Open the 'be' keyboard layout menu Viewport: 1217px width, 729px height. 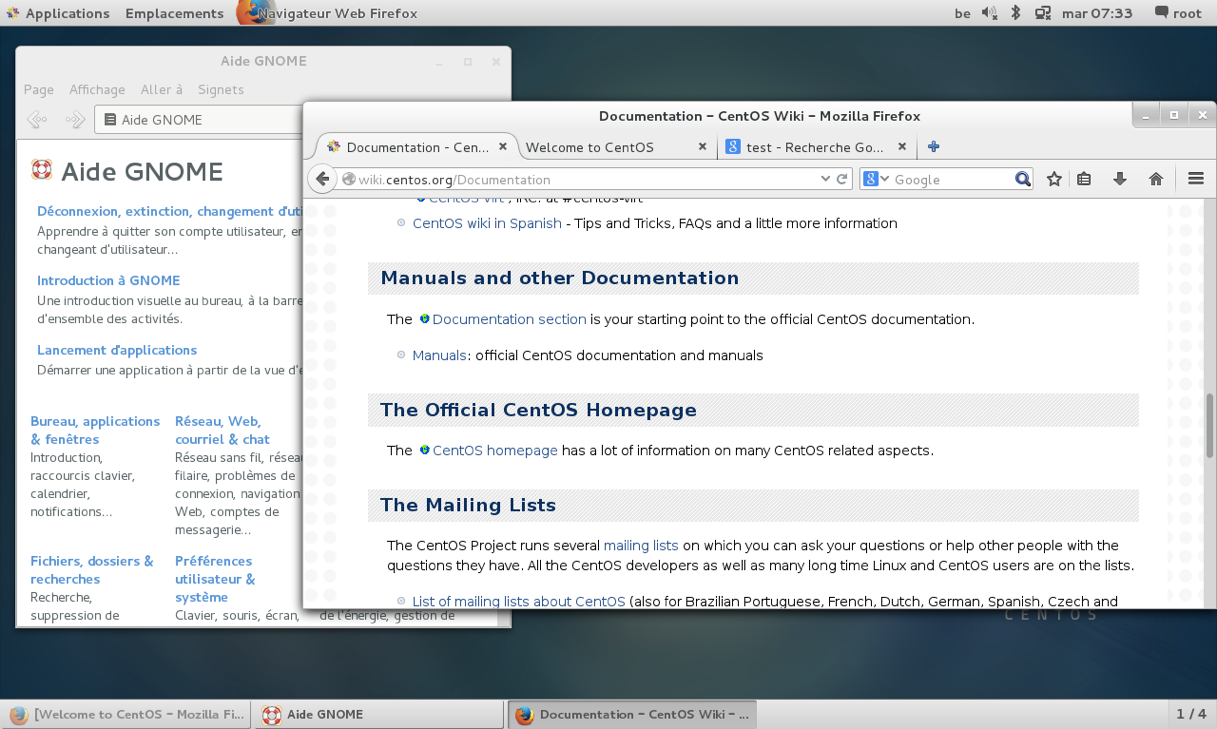point(962,13)
